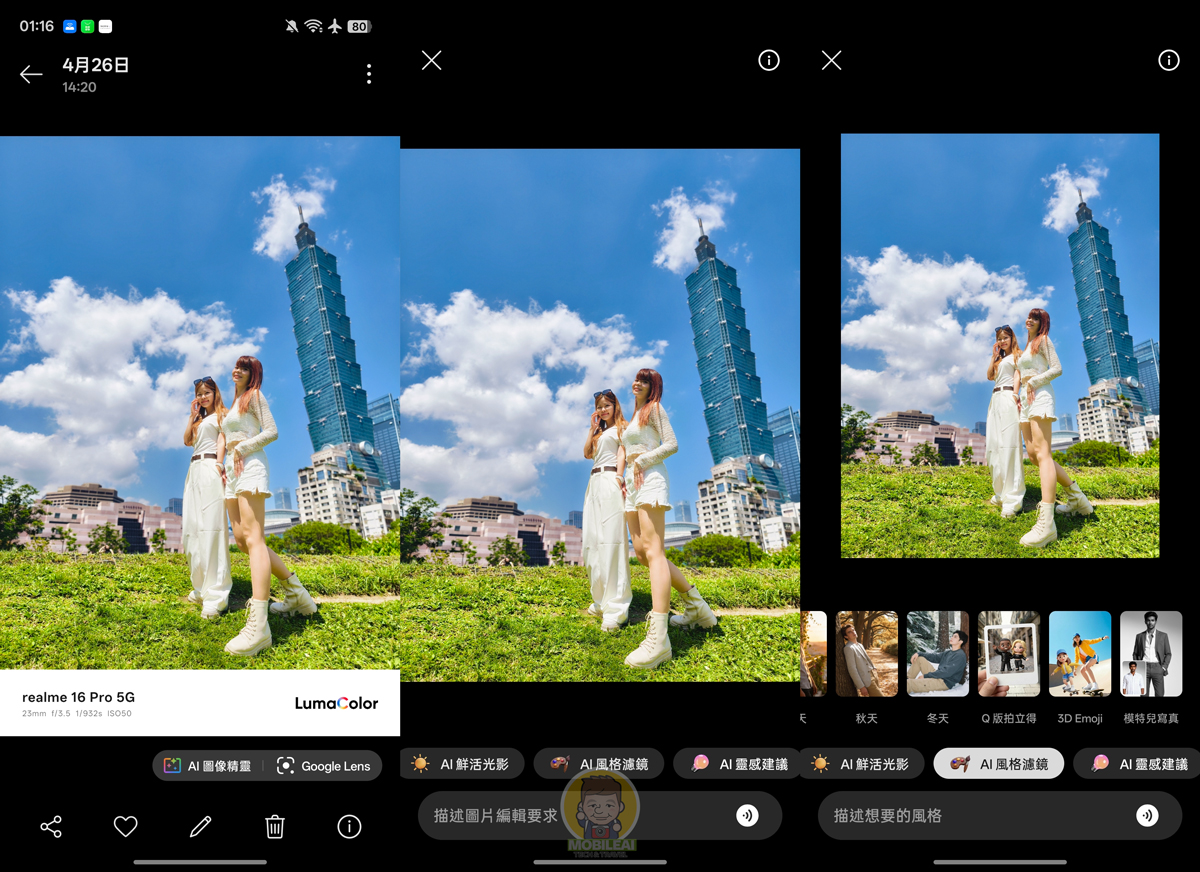Open the info icon on the right screen
The image size is (1200, 872).
tap(1169, 61)
